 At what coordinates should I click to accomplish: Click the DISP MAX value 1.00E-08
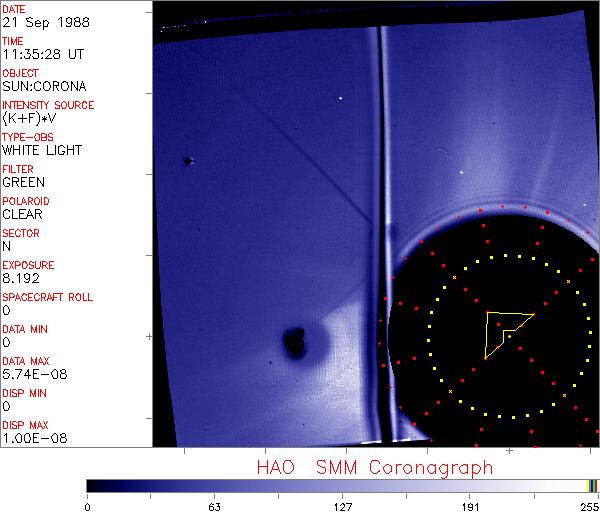[x=32, y=439]
